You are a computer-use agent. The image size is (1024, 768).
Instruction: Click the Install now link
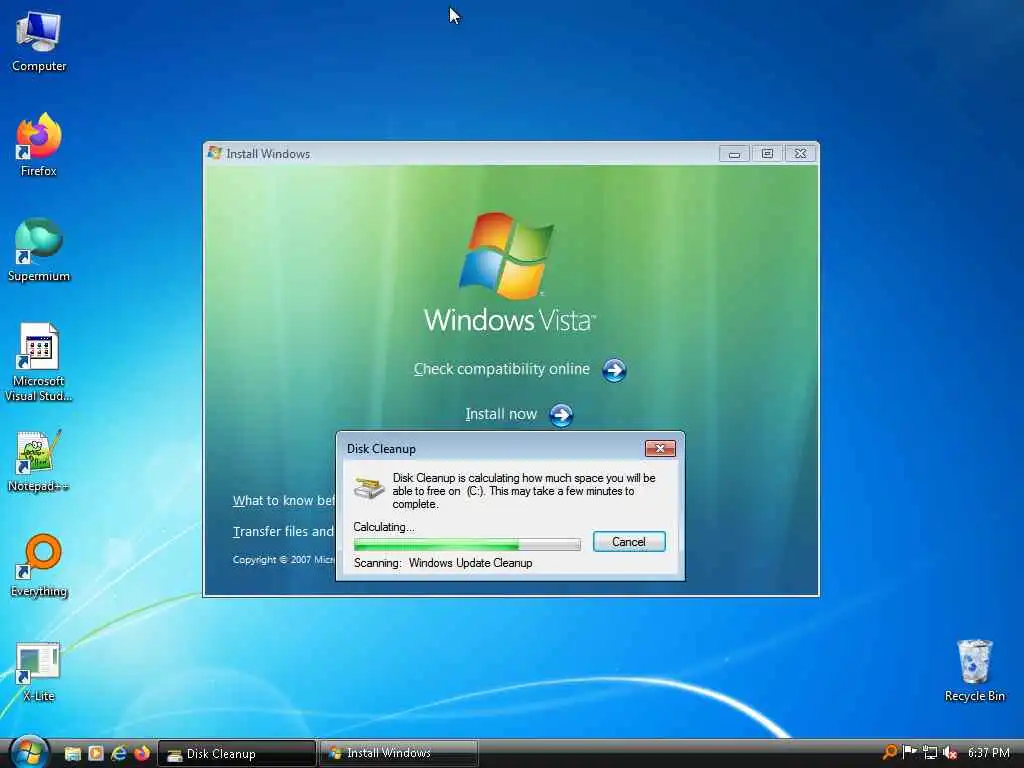click(x=501, y=414)
